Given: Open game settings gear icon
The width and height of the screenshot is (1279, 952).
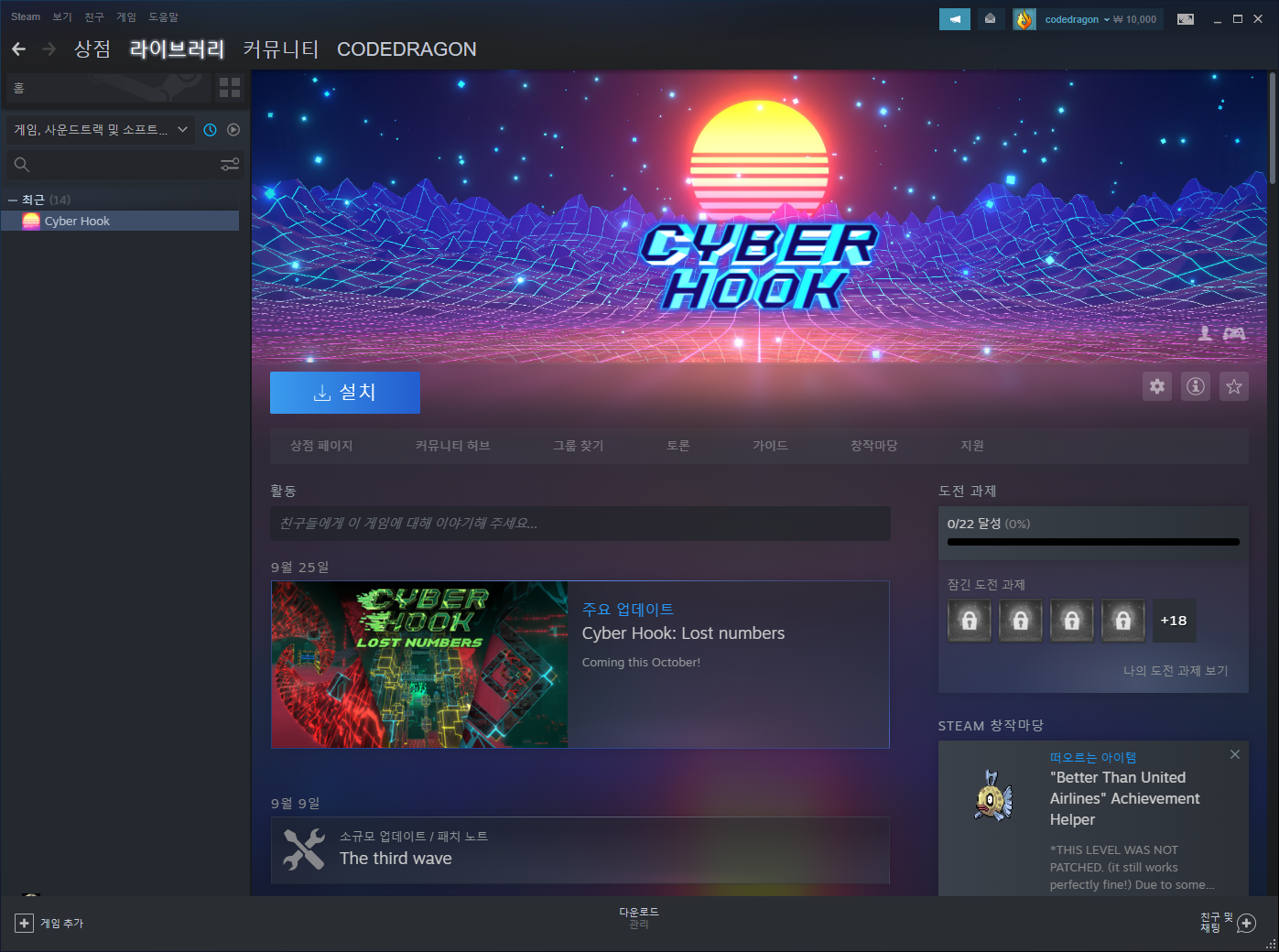Looking at the screenshot, I should click(x=1157, y=386).
